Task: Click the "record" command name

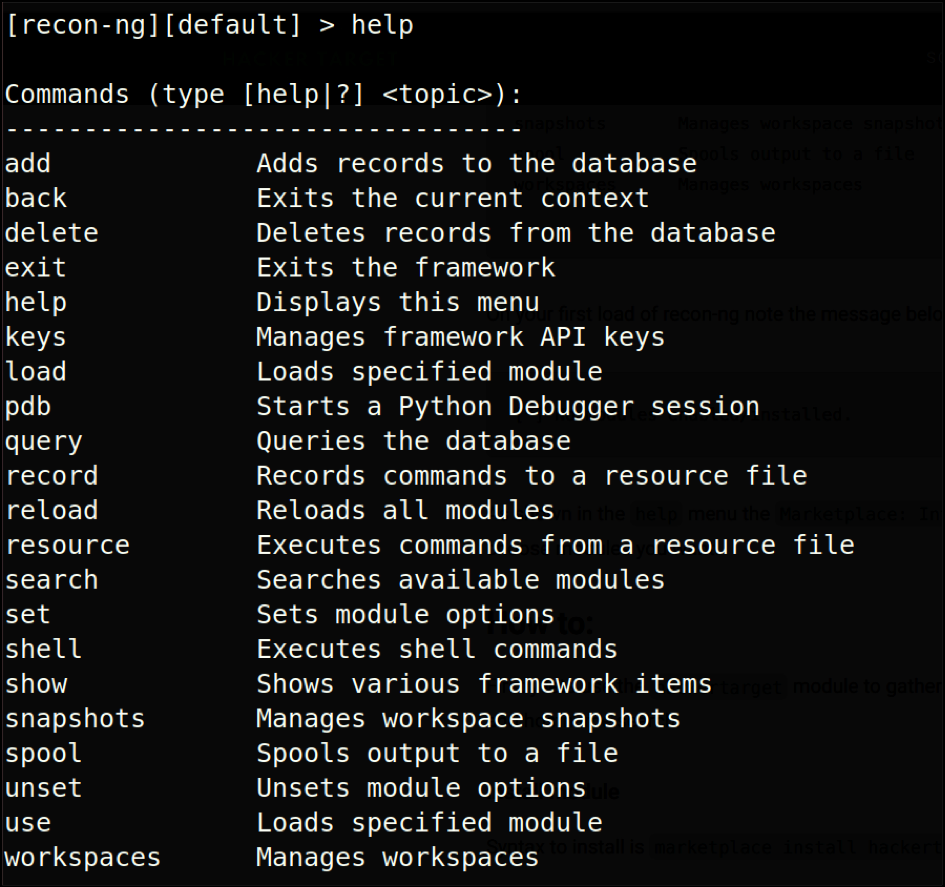Action: coord(52,476)
